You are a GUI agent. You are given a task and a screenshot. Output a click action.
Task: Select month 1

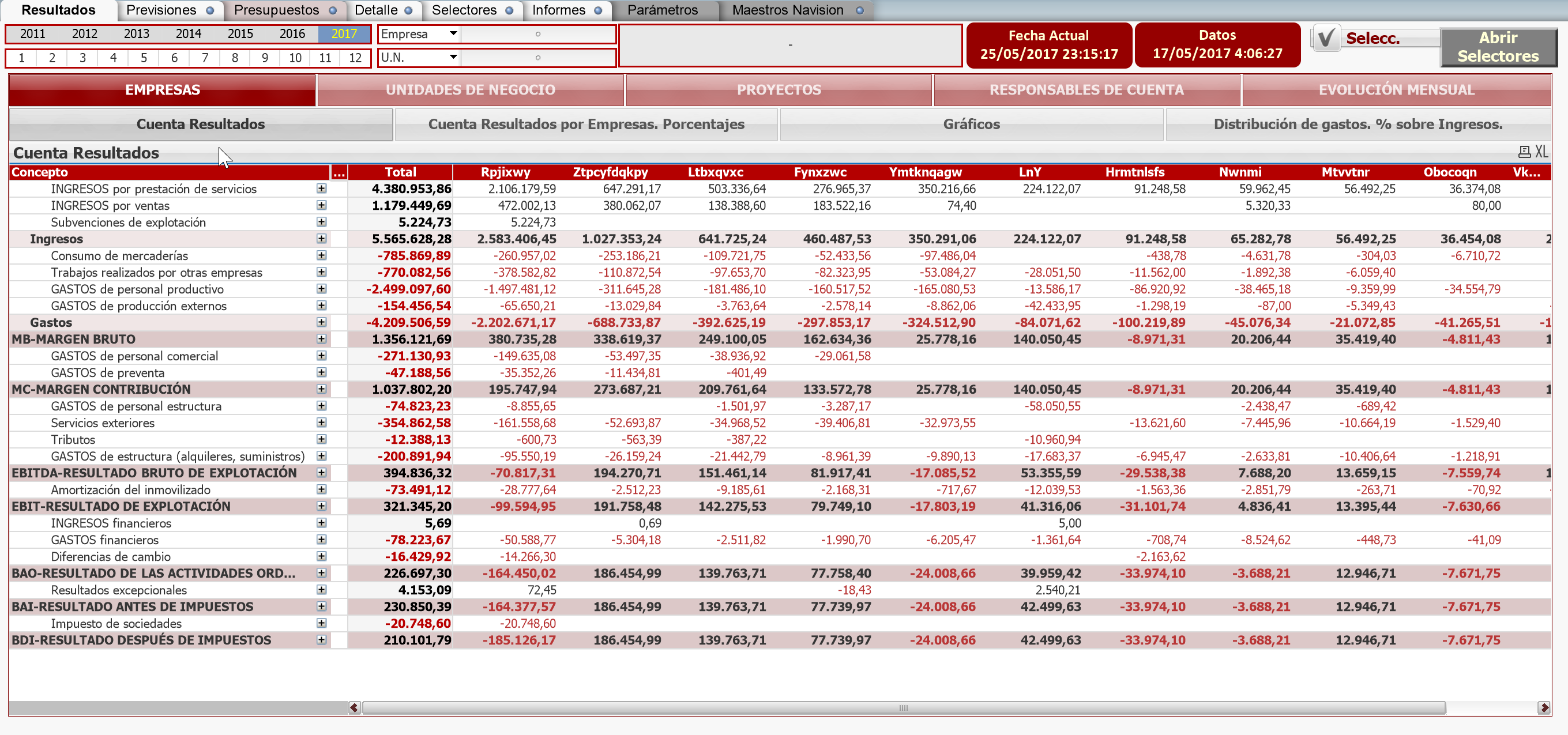click(21, 58)
